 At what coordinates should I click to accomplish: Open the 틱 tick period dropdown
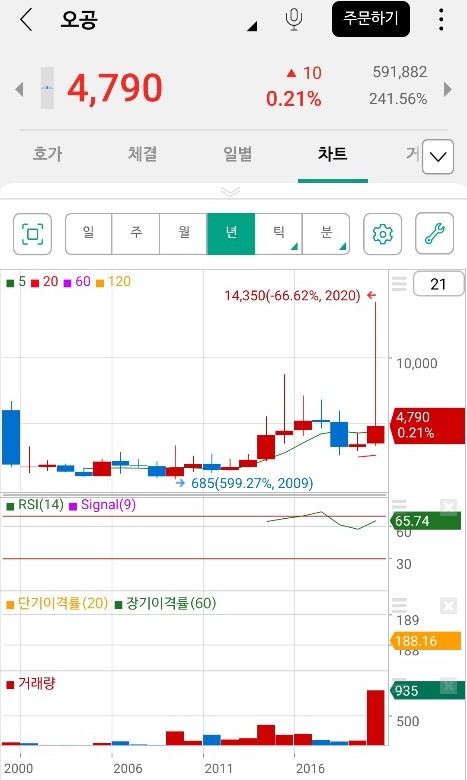(279, 233)
